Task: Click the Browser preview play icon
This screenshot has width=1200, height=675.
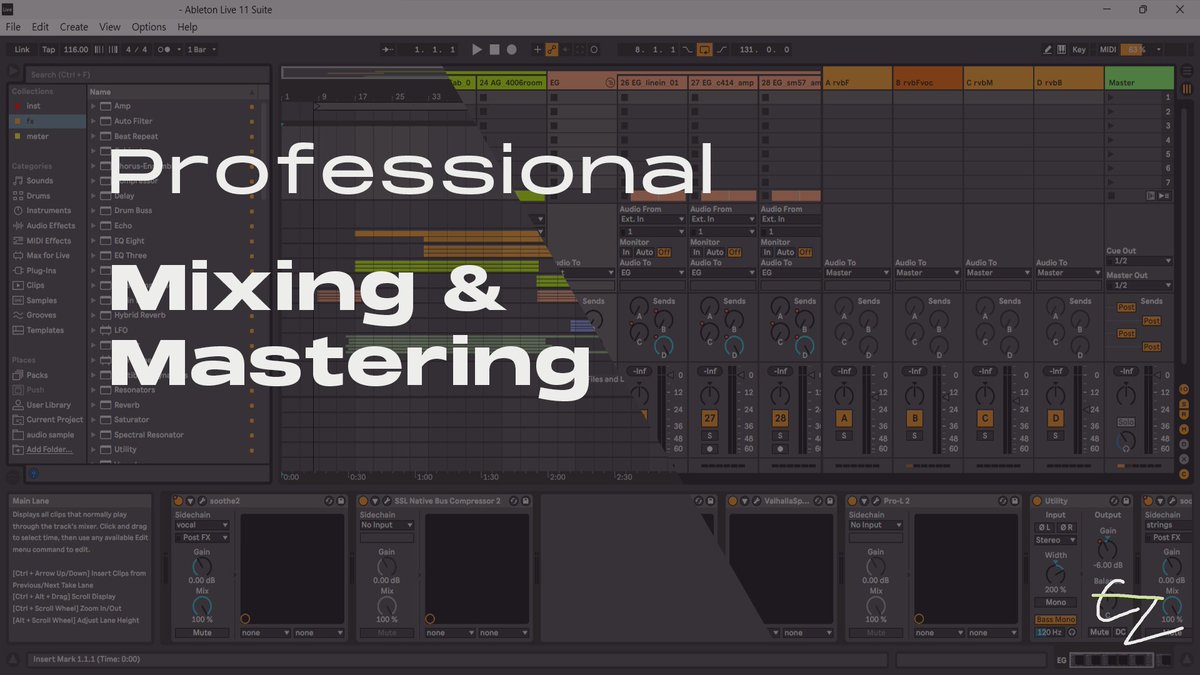Action: tap(14, 73)
